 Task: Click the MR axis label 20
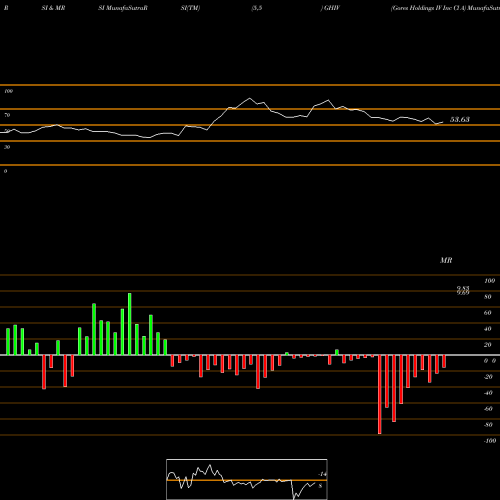coord(488,345)
